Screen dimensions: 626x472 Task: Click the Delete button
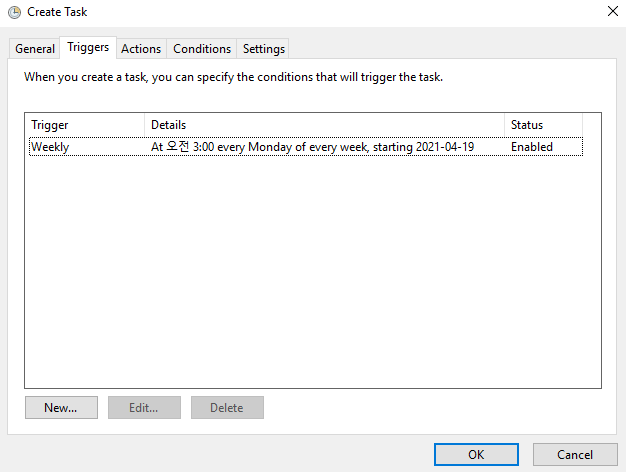click(227, 407)
